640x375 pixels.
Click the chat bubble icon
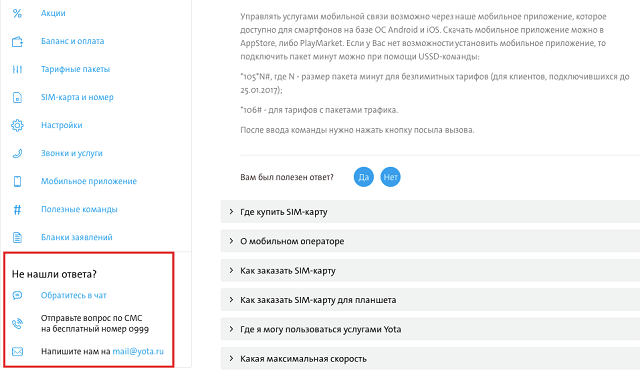17,295
